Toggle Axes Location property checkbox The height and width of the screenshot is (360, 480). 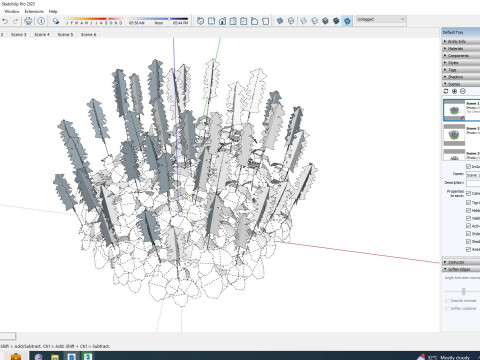(468, 249)
